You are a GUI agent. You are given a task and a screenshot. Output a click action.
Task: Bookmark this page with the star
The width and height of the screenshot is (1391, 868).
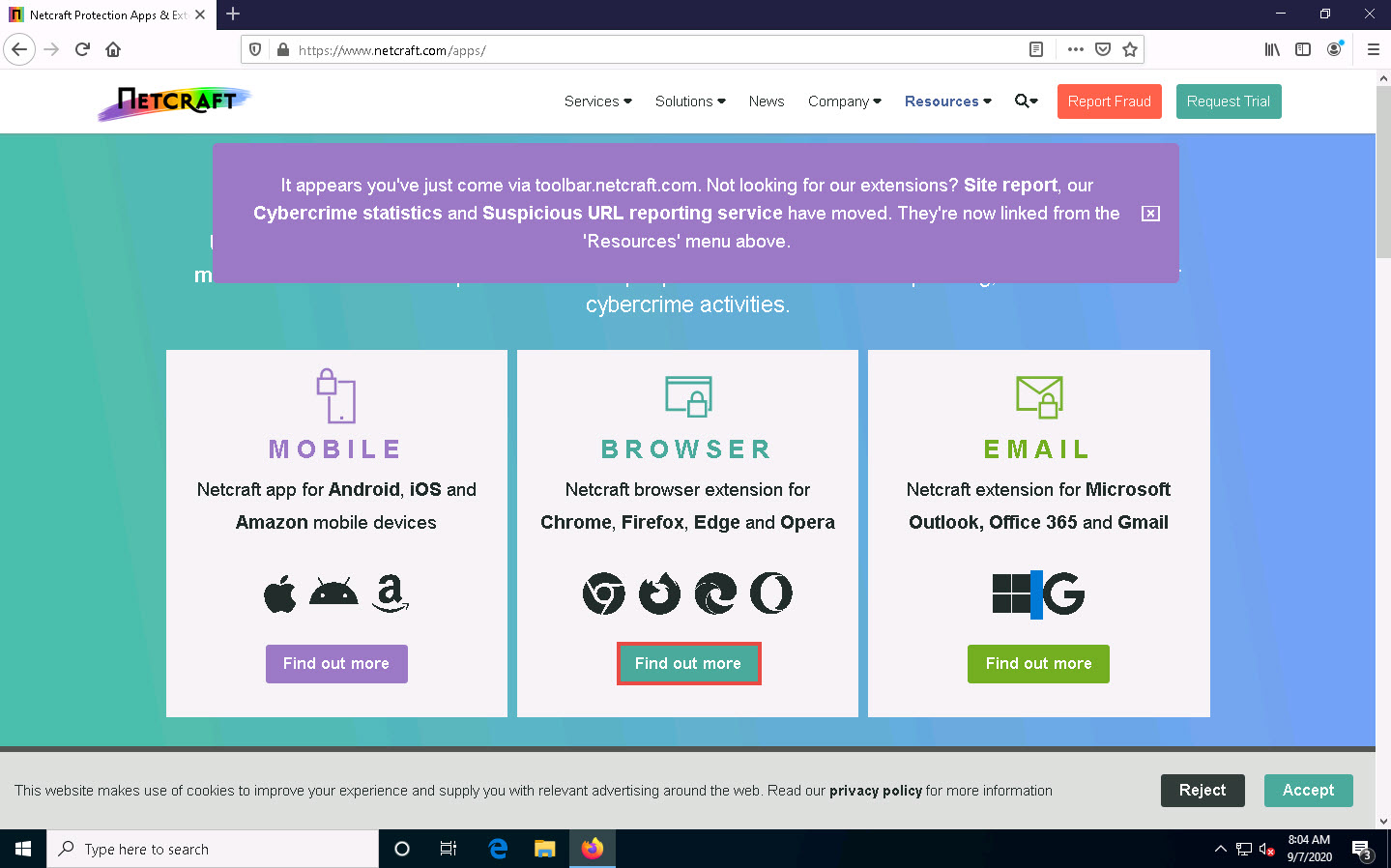click(1130, 49)
